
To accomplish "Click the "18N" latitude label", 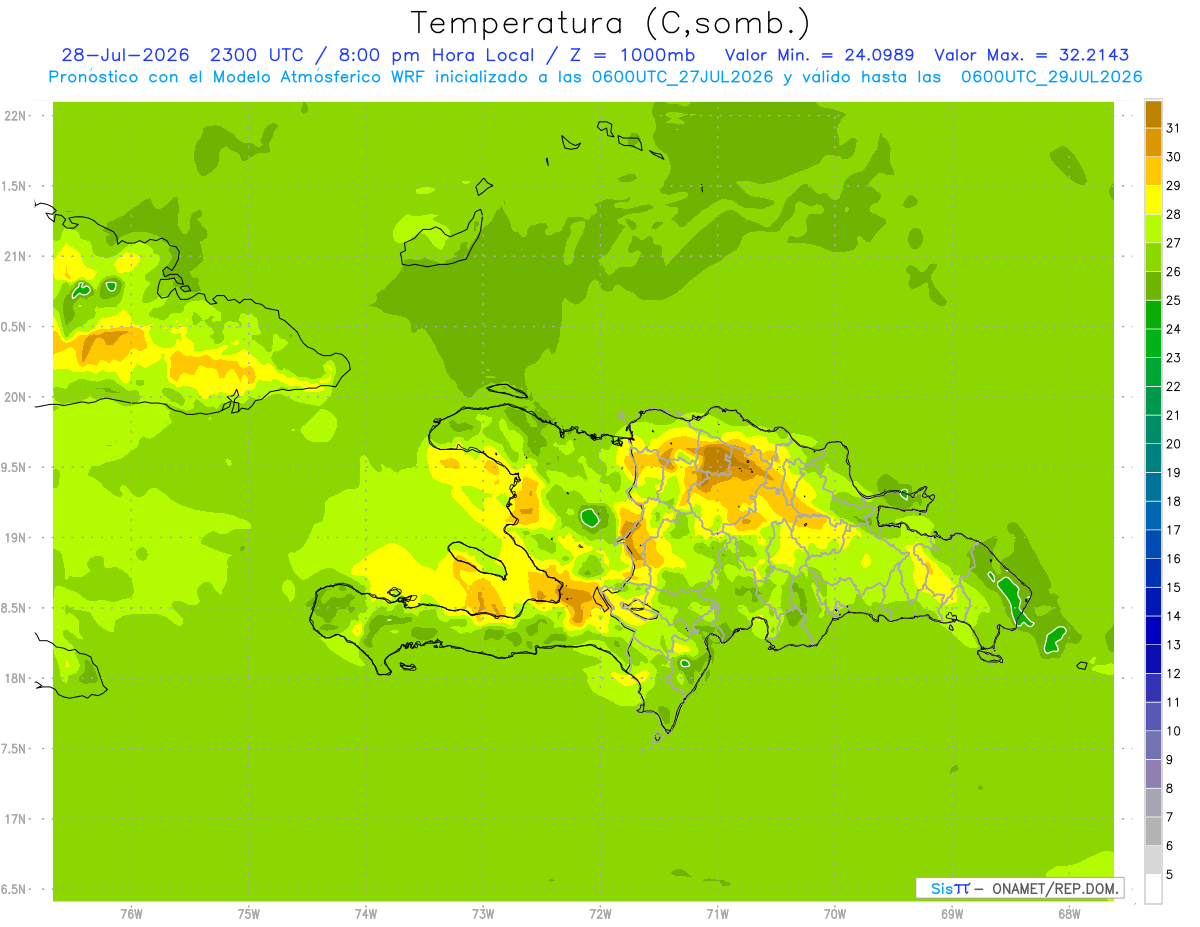I will pyautogui.click(x=15, y=678).
